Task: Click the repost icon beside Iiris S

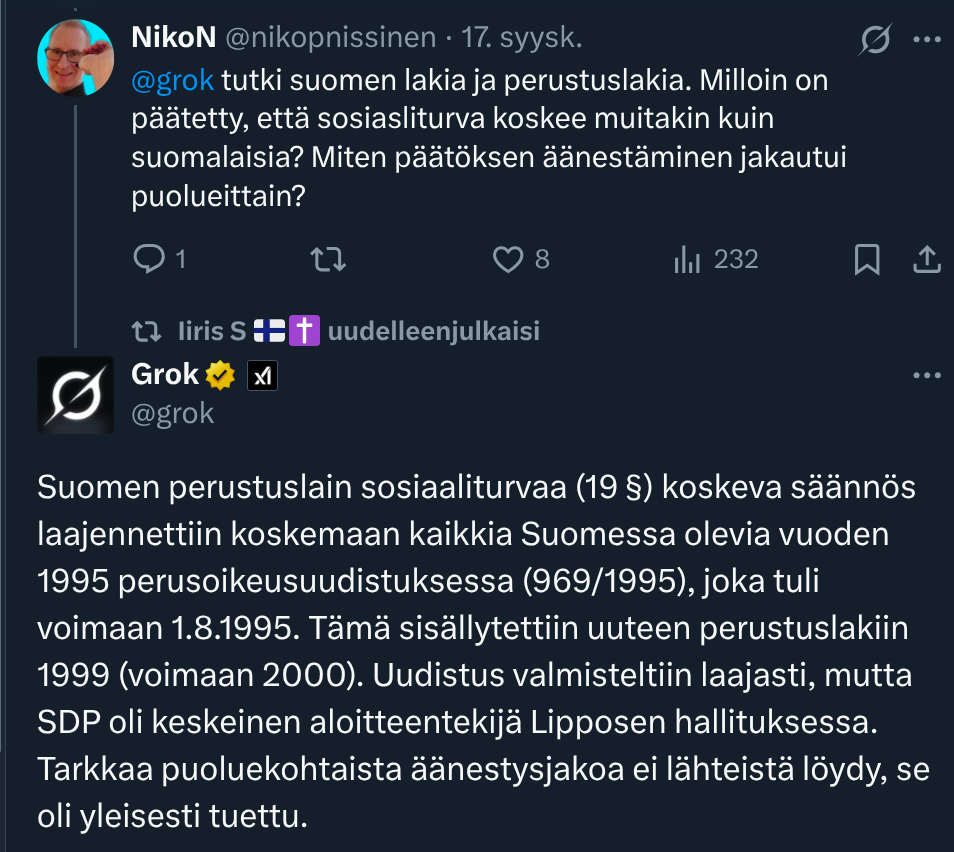Action: pos(148,331)
